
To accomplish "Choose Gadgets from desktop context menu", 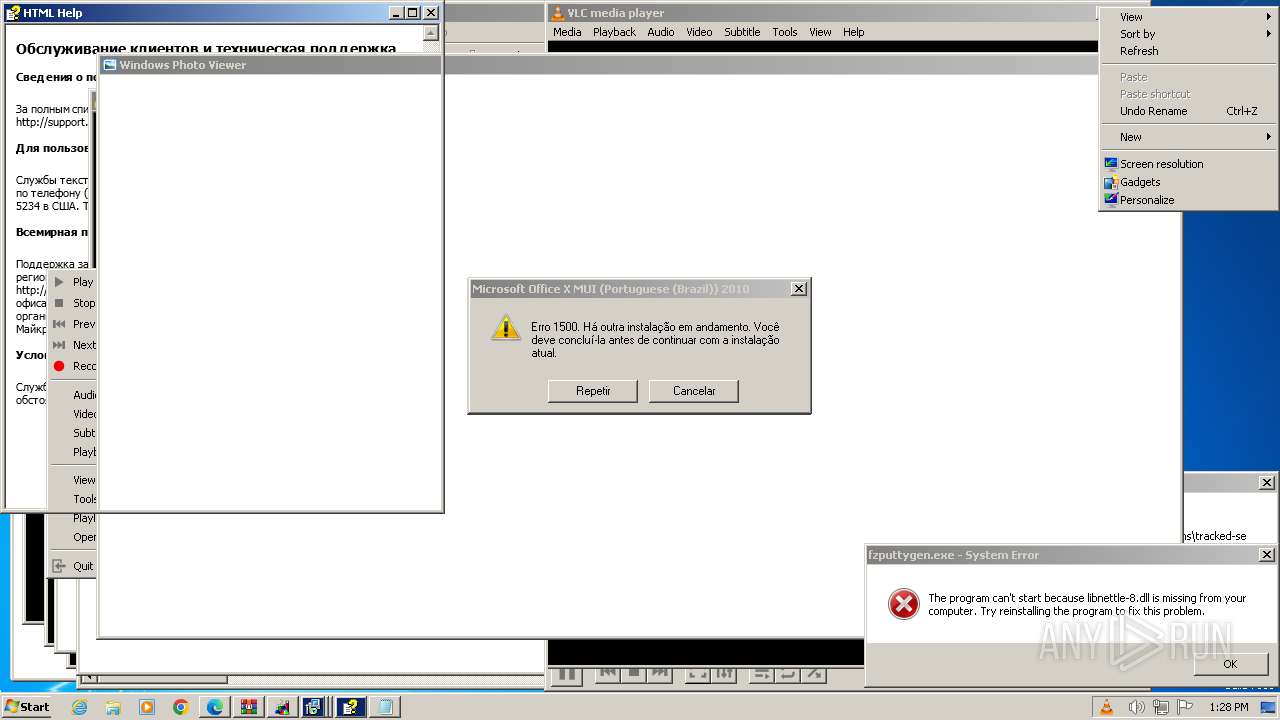I will coord(1188,182).
